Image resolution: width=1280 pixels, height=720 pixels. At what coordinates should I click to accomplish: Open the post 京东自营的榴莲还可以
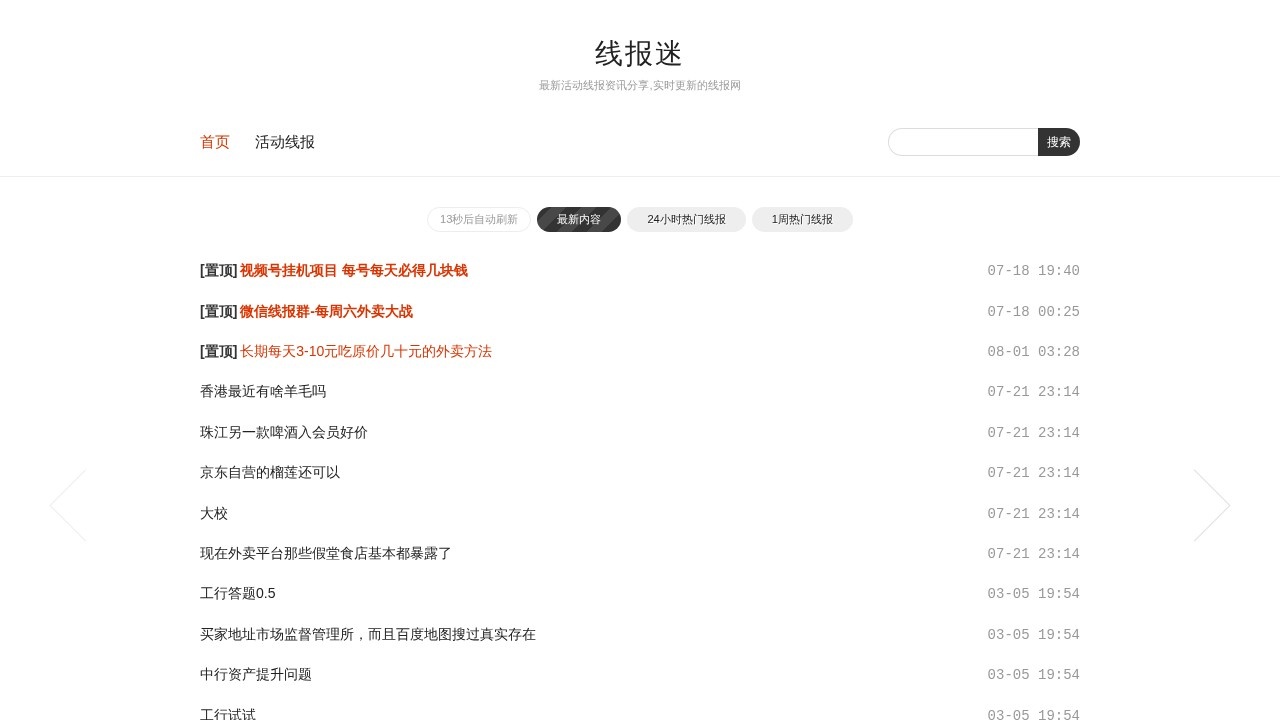[270, 473]
